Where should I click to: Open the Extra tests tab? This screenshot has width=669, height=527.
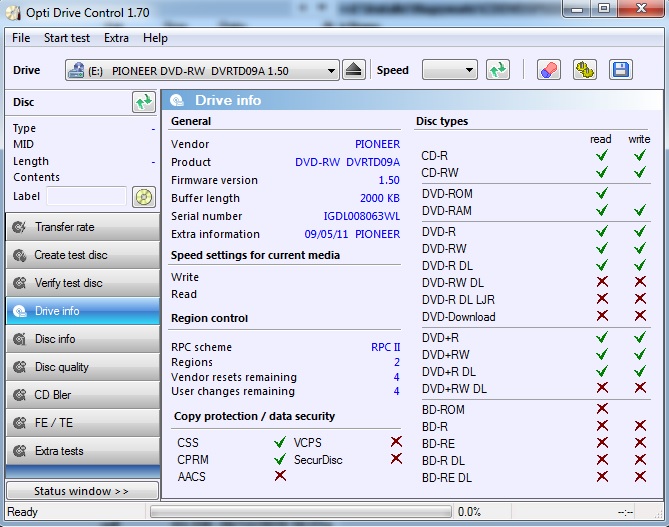(x=83, y=451)
